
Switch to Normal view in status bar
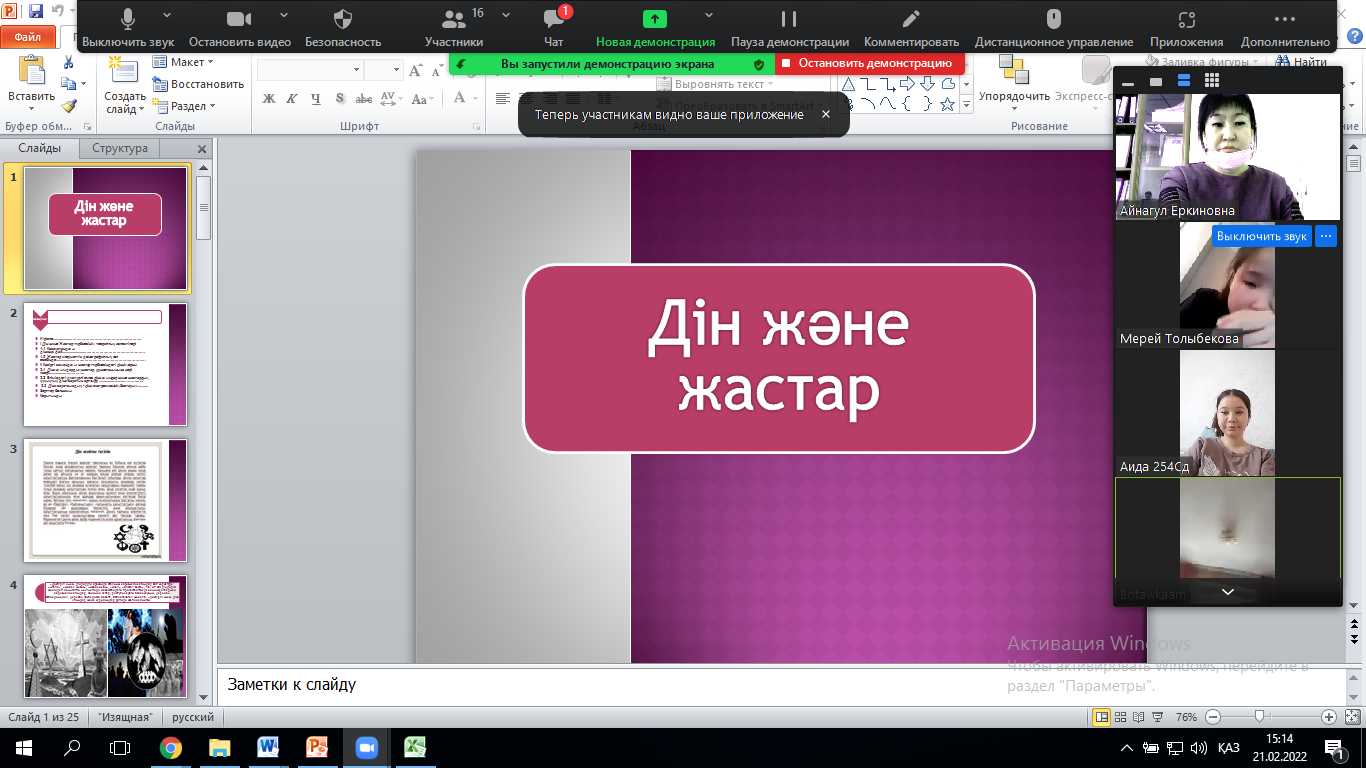click(1101, 717)
